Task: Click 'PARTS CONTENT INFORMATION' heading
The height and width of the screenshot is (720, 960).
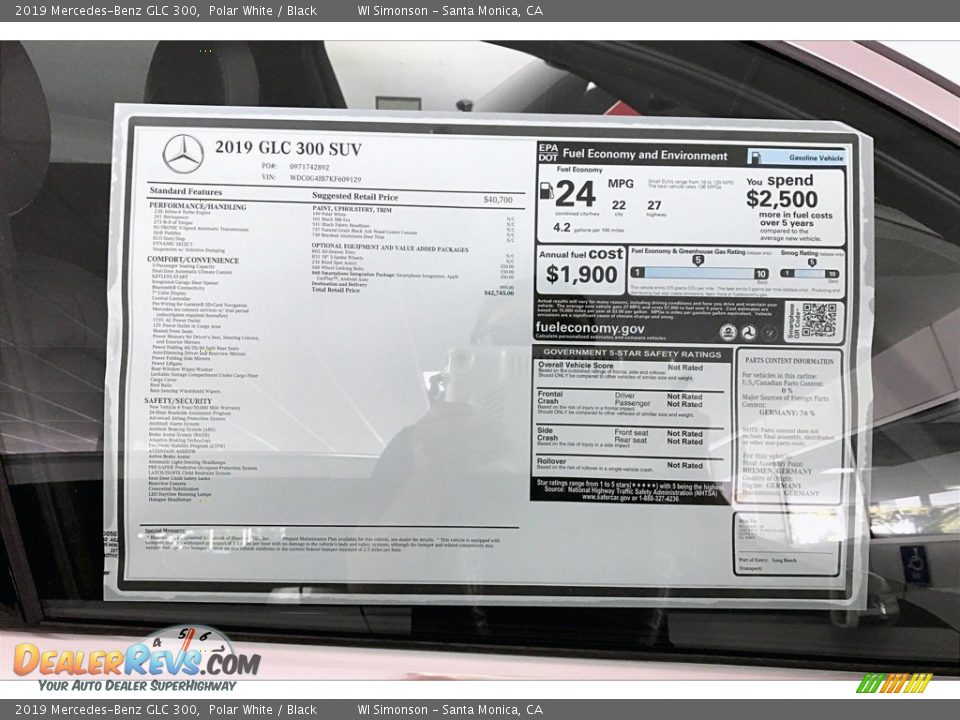Action: pos(789,361)
